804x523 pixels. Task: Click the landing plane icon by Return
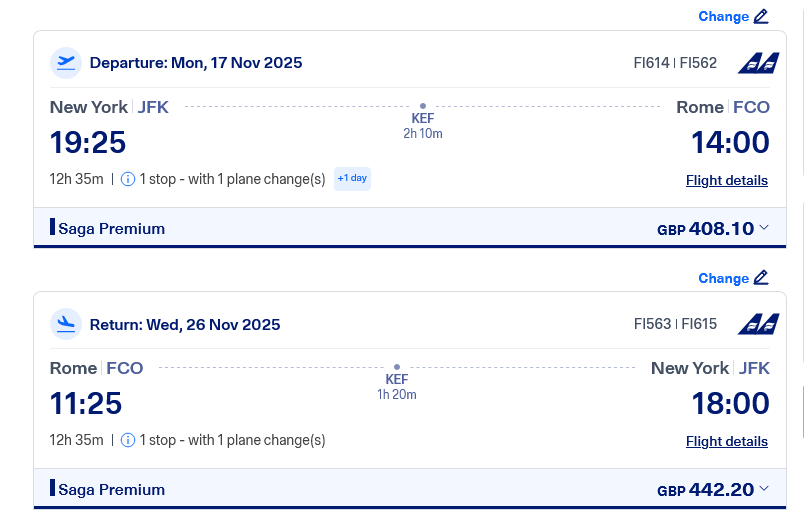pos(66,324)
